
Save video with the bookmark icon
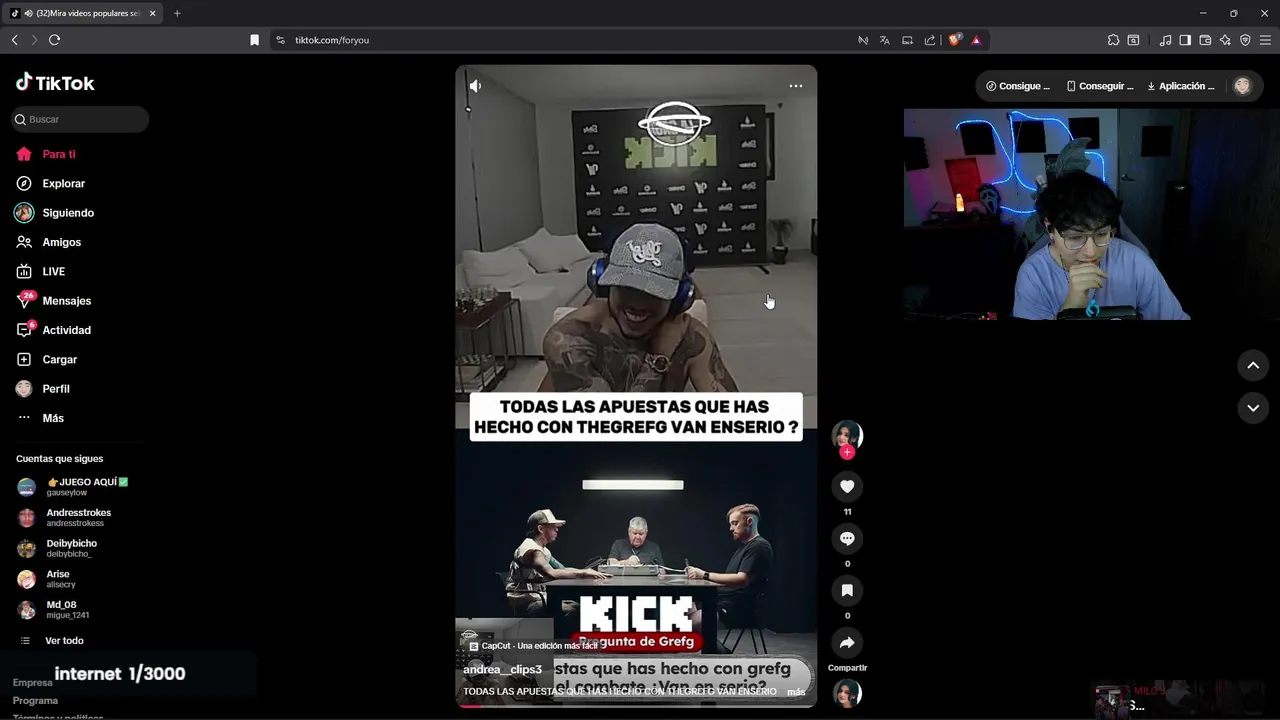[x=847, y=590]
